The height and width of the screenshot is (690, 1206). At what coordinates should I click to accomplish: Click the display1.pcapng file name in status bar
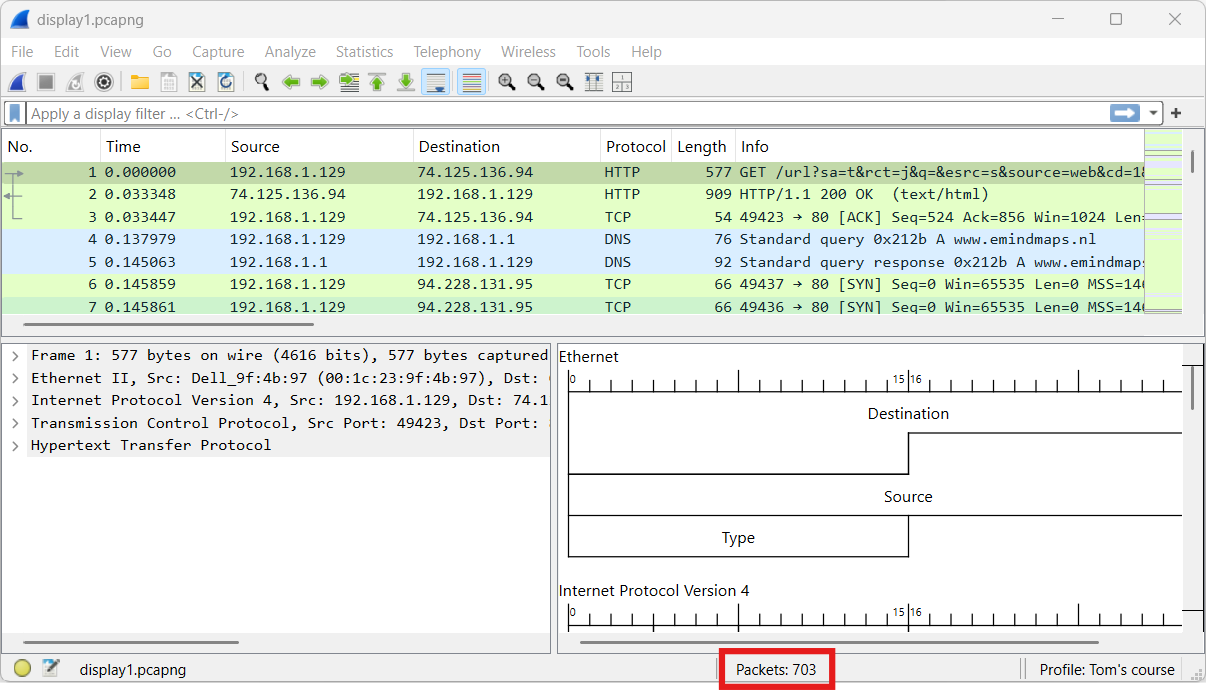click(133, 670)
